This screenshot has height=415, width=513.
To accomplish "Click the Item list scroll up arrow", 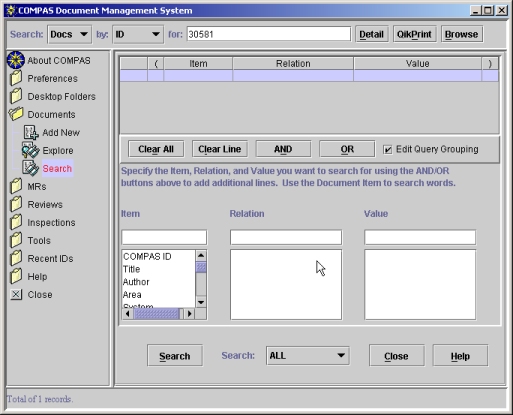I will (201, 256).
